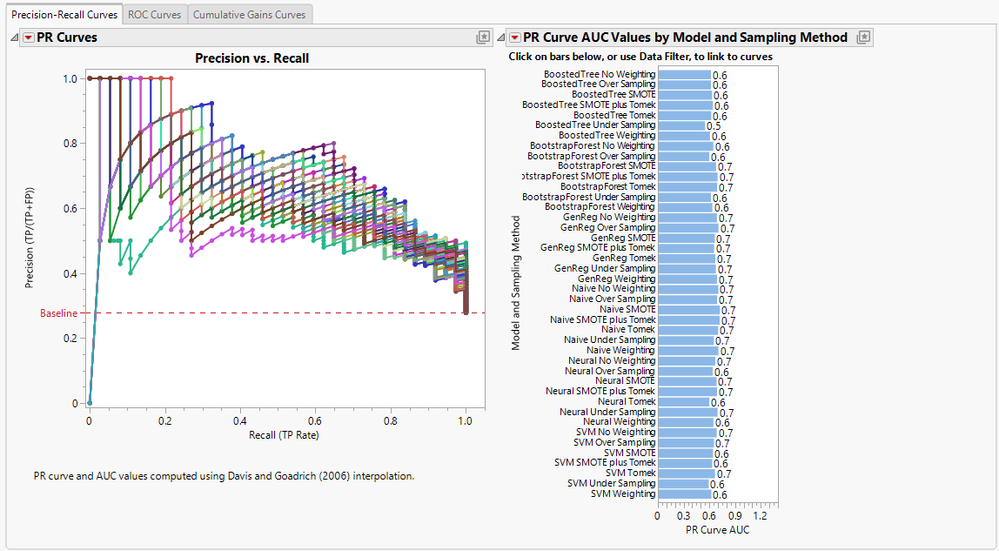Click the BootstrapForest Over Sampling bar
The image size is (999, 551).
point(684,156)
